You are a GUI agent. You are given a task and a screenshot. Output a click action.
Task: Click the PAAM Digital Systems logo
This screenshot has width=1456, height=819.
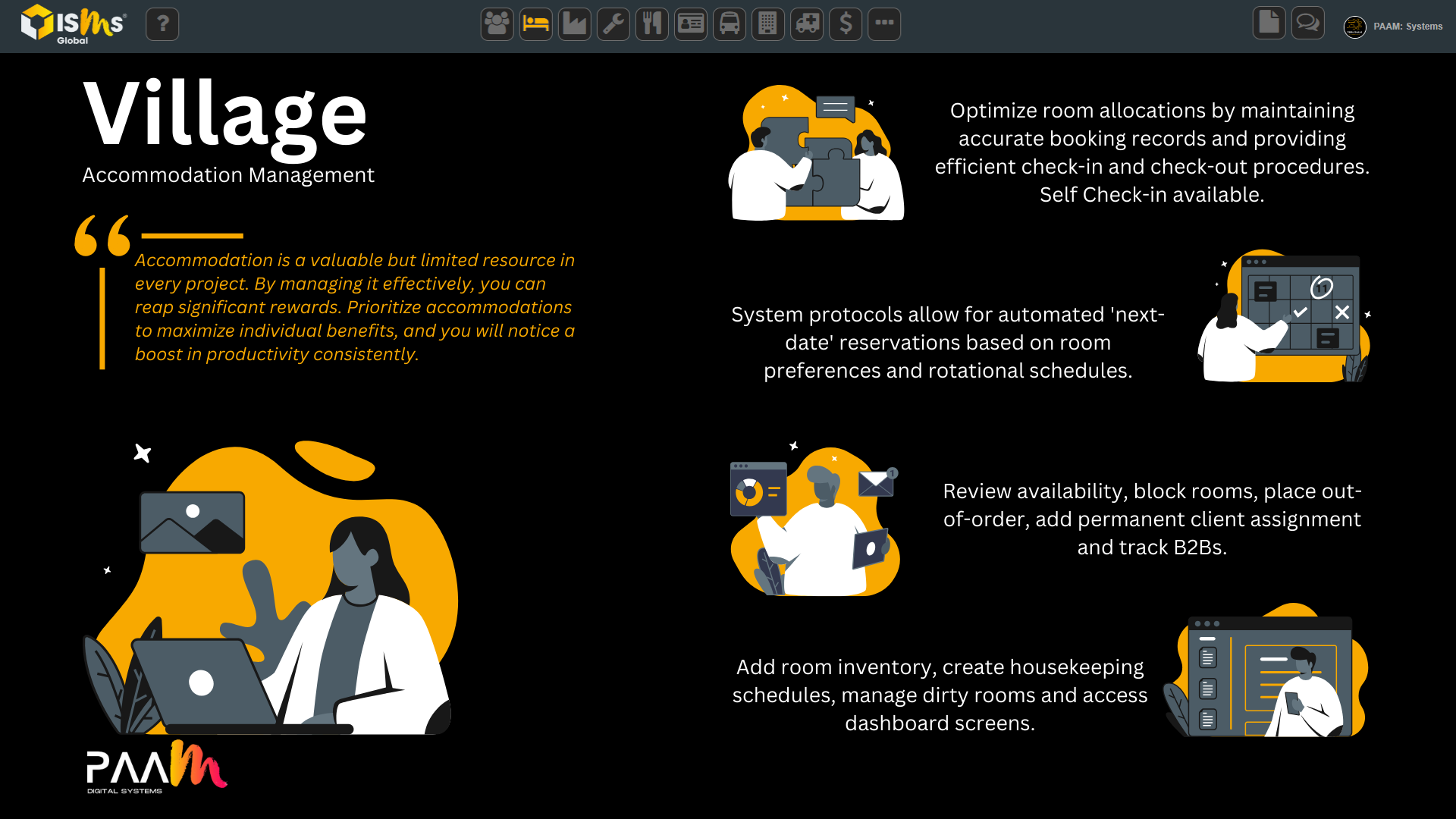click(x=157, y=767)
